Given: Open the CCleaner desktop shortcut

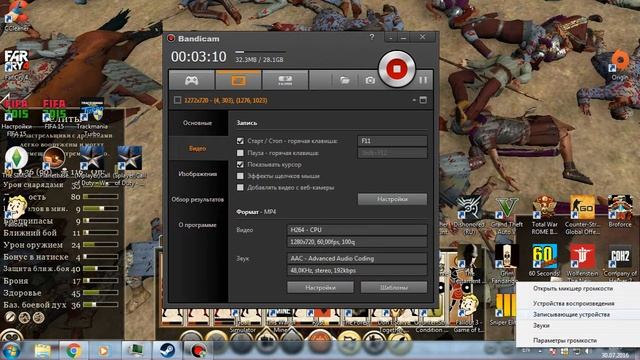Looking at the screenshot, I should [16, 16].
